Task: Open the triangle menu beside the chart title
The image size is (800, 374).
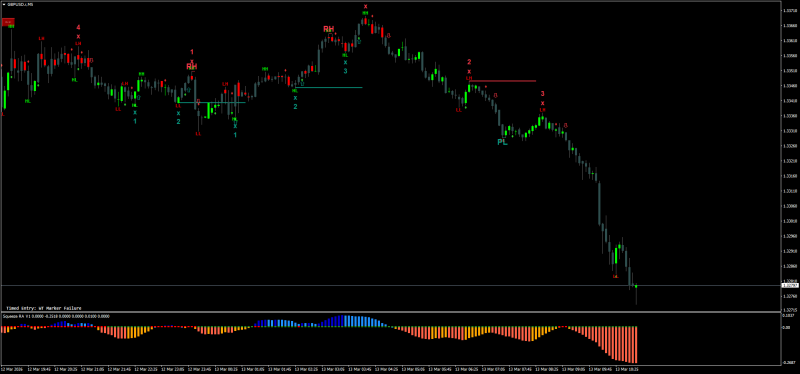Action: [5, 4]
